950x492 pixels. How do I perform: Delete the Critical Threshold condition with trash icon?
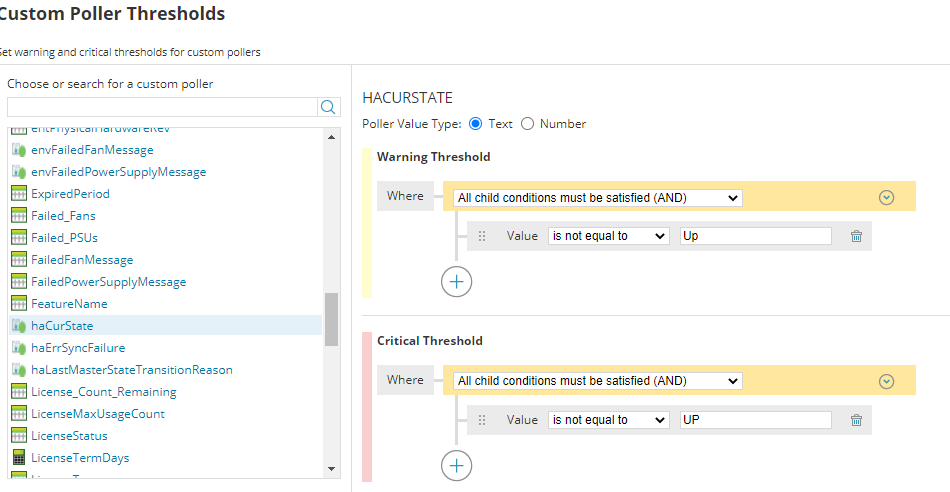[x=856, y=420]
